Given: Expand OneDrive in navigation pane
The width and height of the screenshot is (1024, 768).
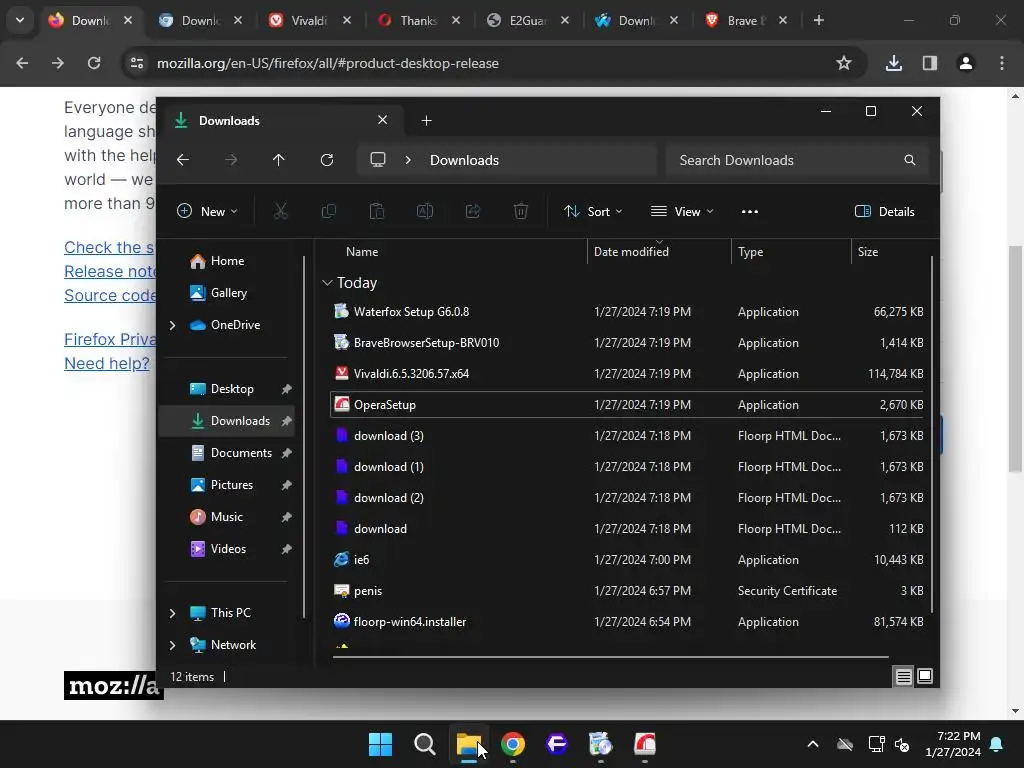Looking at the screenshot, I should point(172,325).
